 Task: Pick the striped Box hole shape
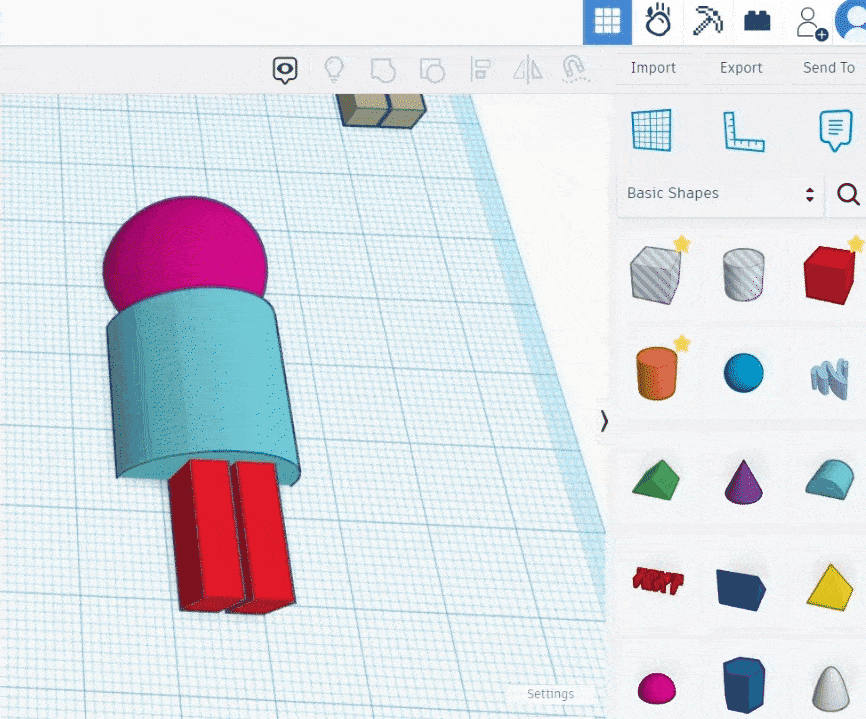656,275
